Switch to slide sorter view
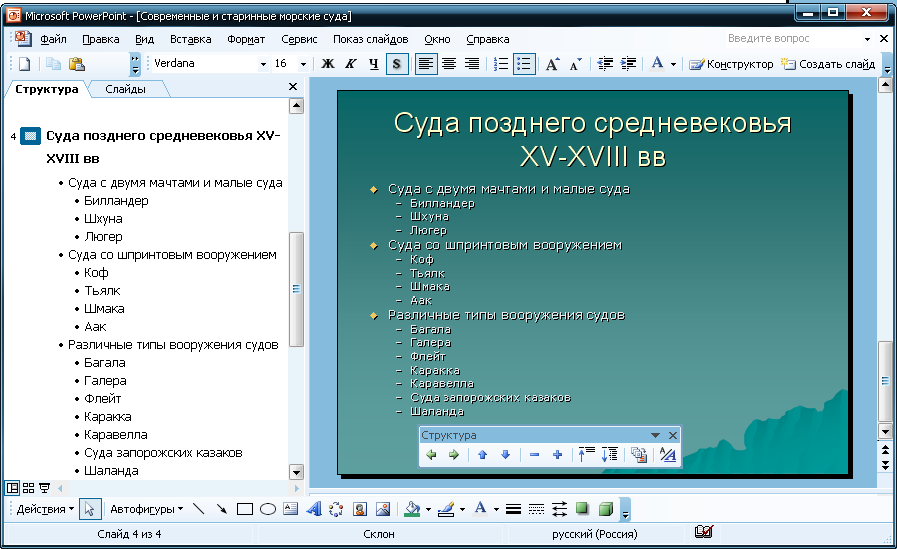 click(x=28, y=488)
